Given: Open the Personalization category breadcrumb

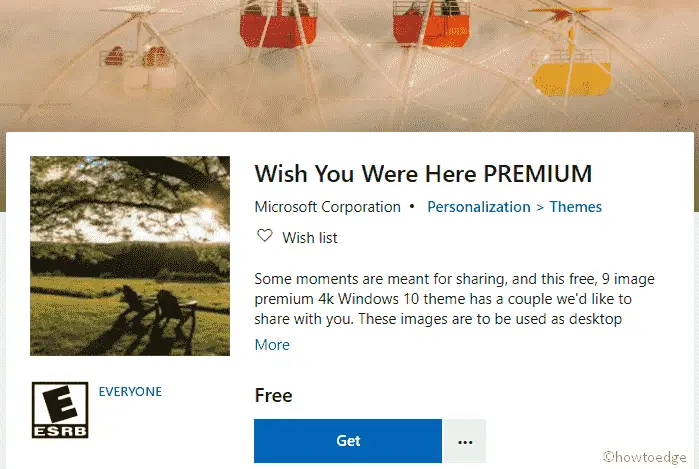Looking at the screenshot, I should coord(478,207).
